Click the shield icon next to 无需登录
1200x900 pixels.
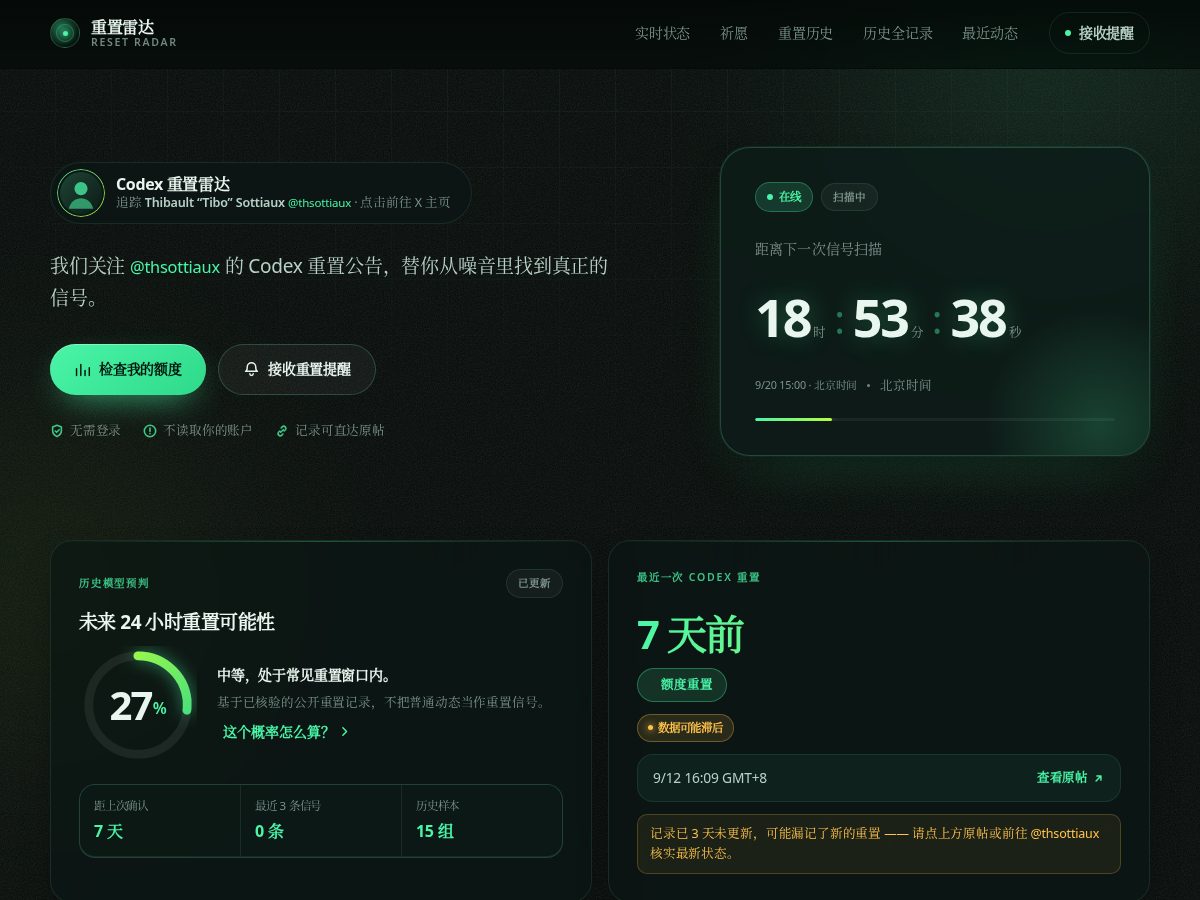click(57, 431)
